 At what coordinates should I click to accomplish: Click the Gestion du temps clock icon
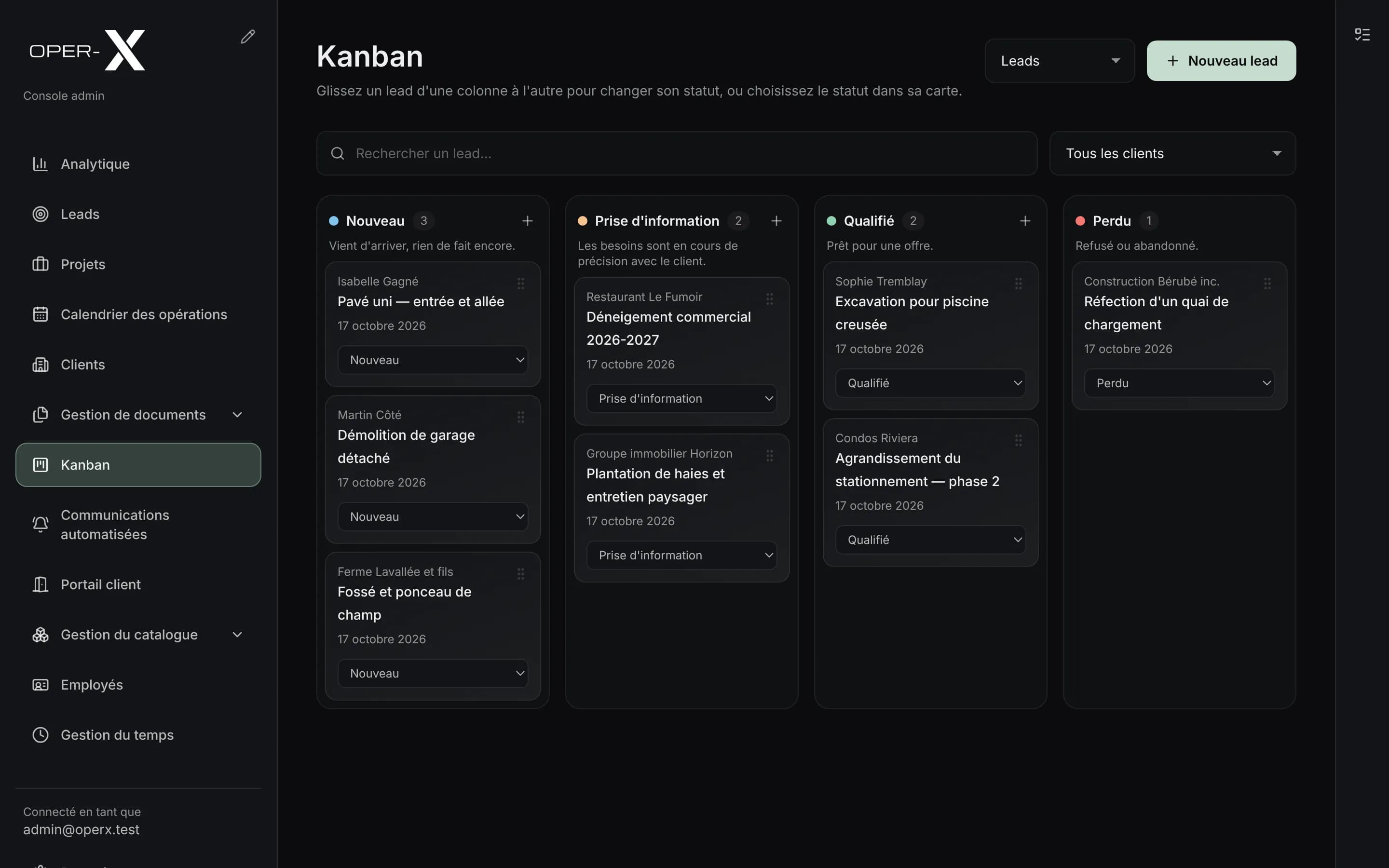(x=40, y=735)
